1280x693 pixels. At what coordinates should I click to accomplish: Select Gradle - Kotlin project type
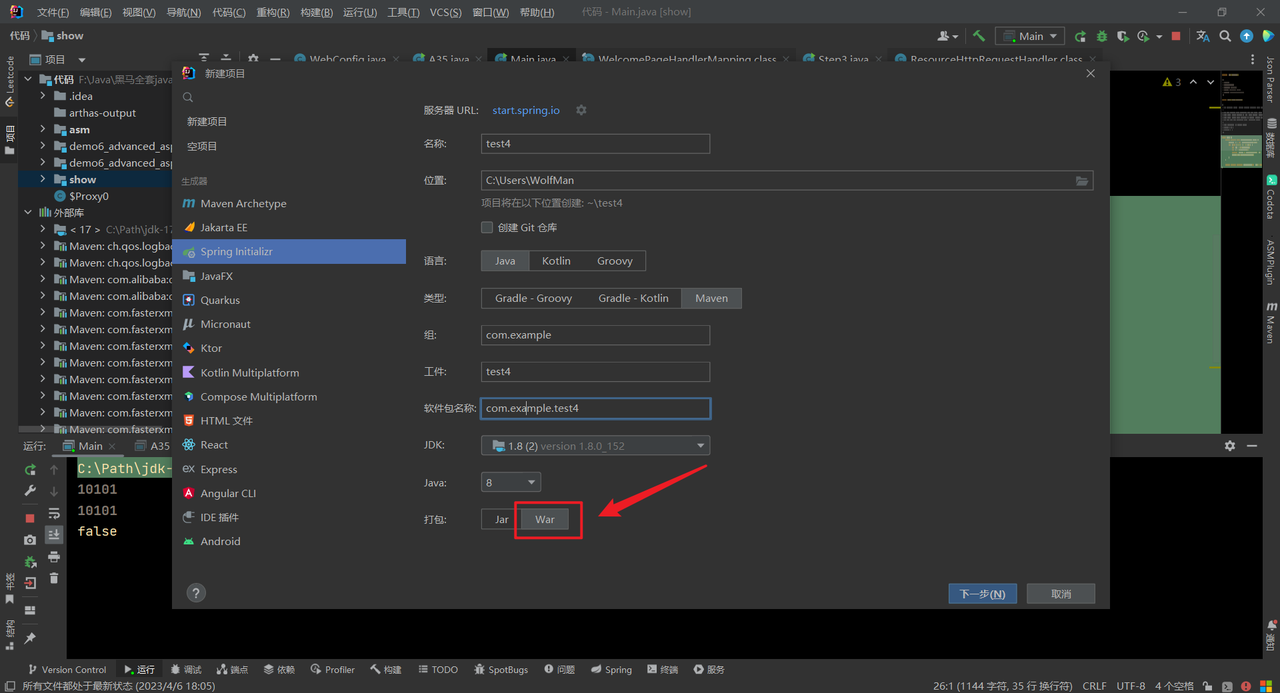(x=634, y=298)
